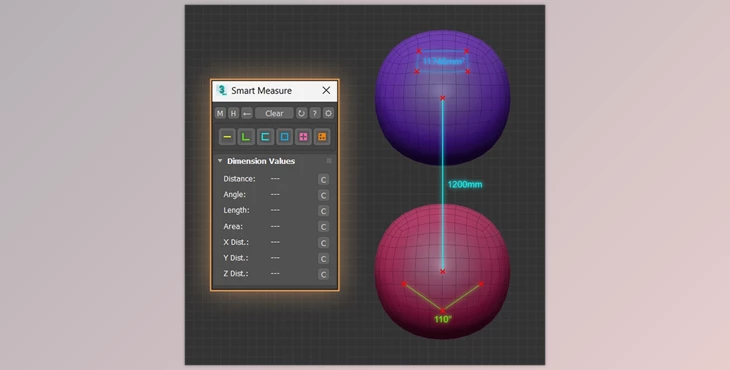This screenshot has width=730, height=370.
Task: Click the H button in Smart Measure
Action: click(x=234, y=113)
